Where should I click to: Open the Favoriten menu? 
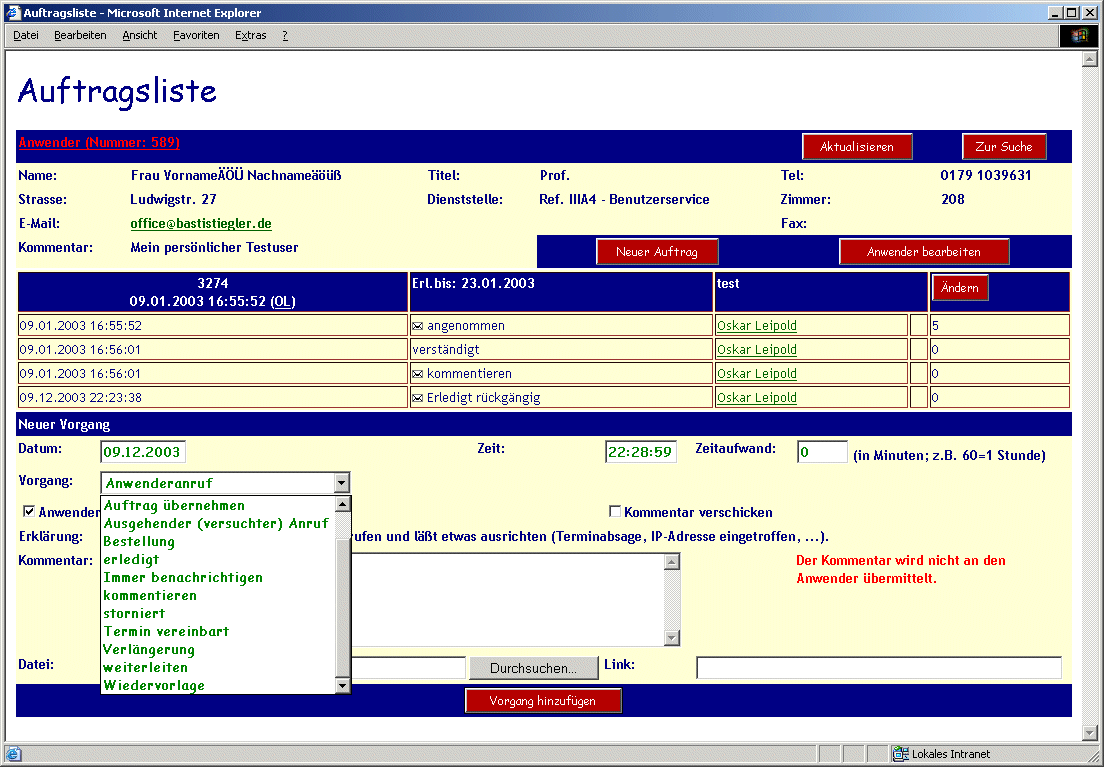point(196,35)
